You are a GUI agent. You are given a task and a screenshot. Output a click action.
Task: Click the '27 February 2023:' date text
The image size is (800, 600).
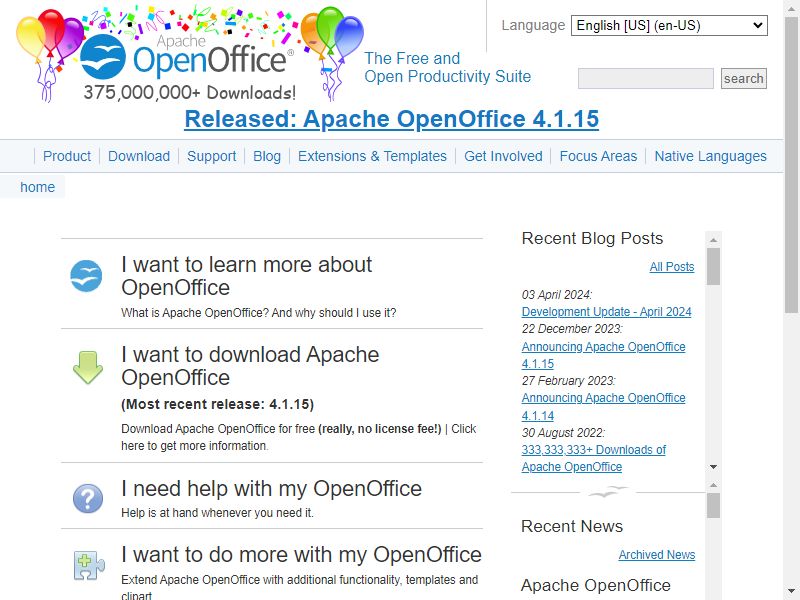click(x=568, y=381)
